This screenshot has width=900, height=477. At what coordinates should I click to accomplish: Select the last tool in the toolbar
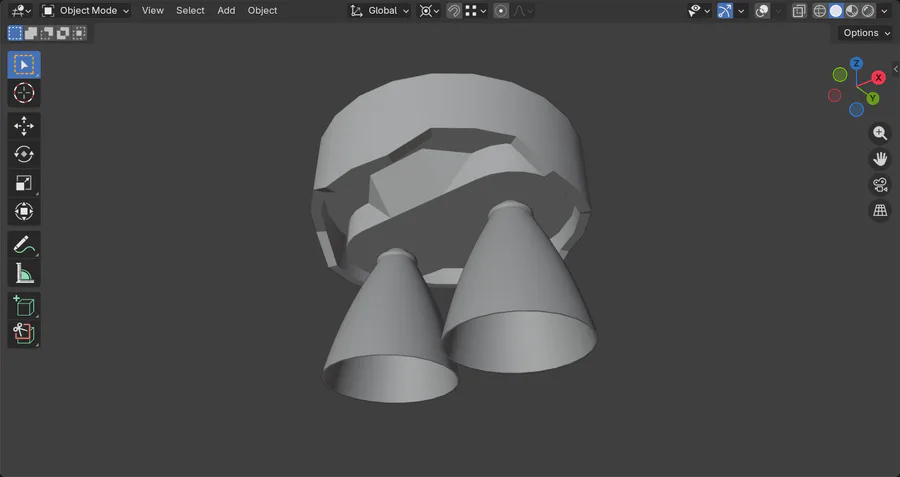[24, 333]
